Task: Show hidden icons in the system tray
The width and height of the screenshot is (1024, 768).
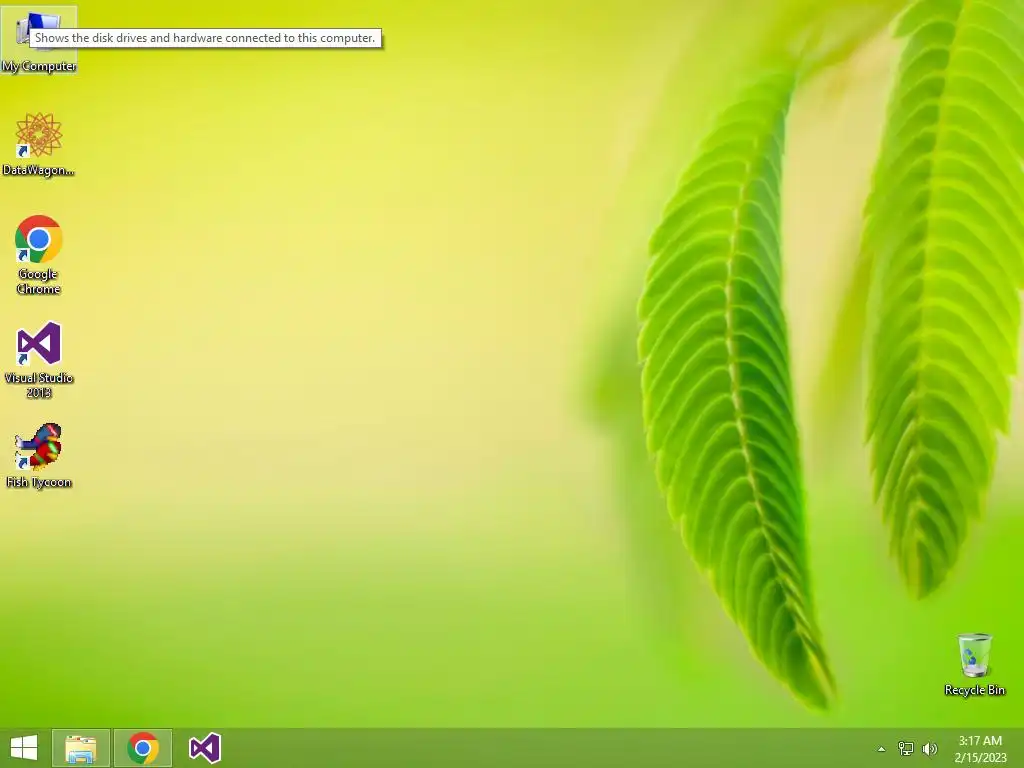Action: click(x=881, y=749)
